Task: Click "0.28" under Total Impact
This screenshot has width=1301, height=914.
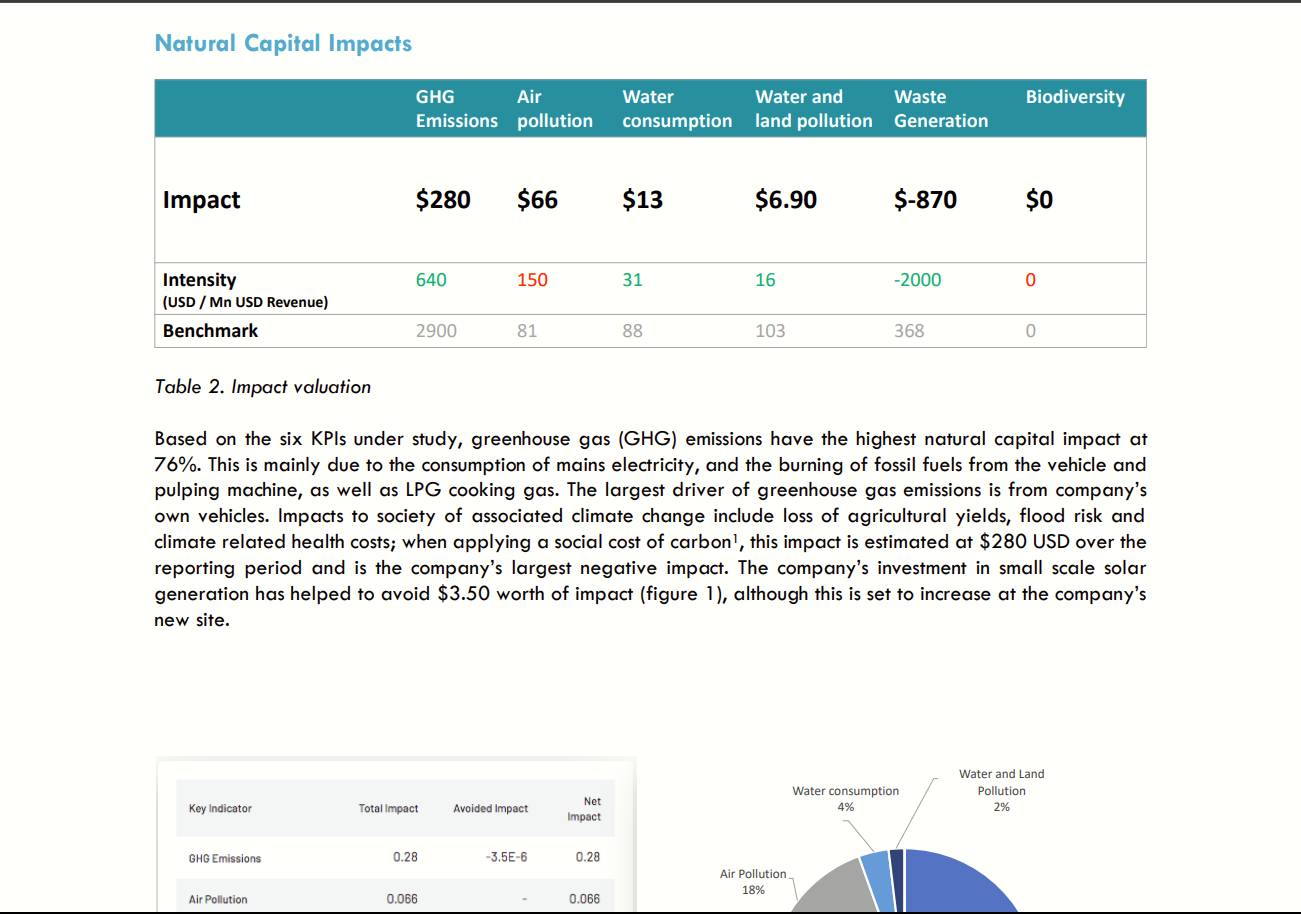Action: click(406, 858)
